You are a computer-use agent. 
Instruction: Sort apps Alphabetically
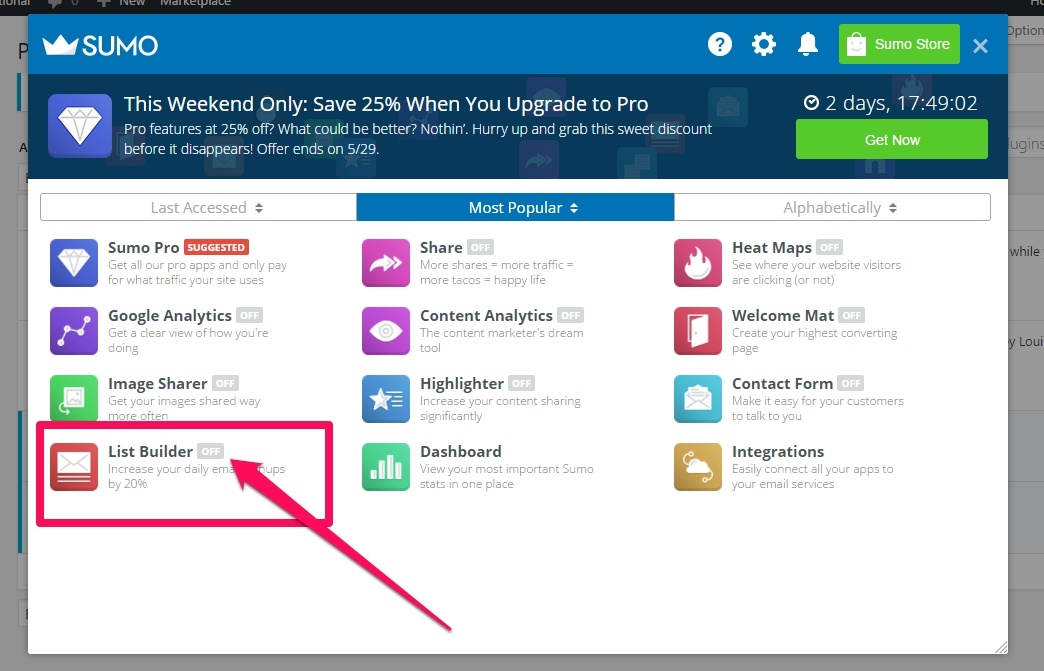point(832,207)
